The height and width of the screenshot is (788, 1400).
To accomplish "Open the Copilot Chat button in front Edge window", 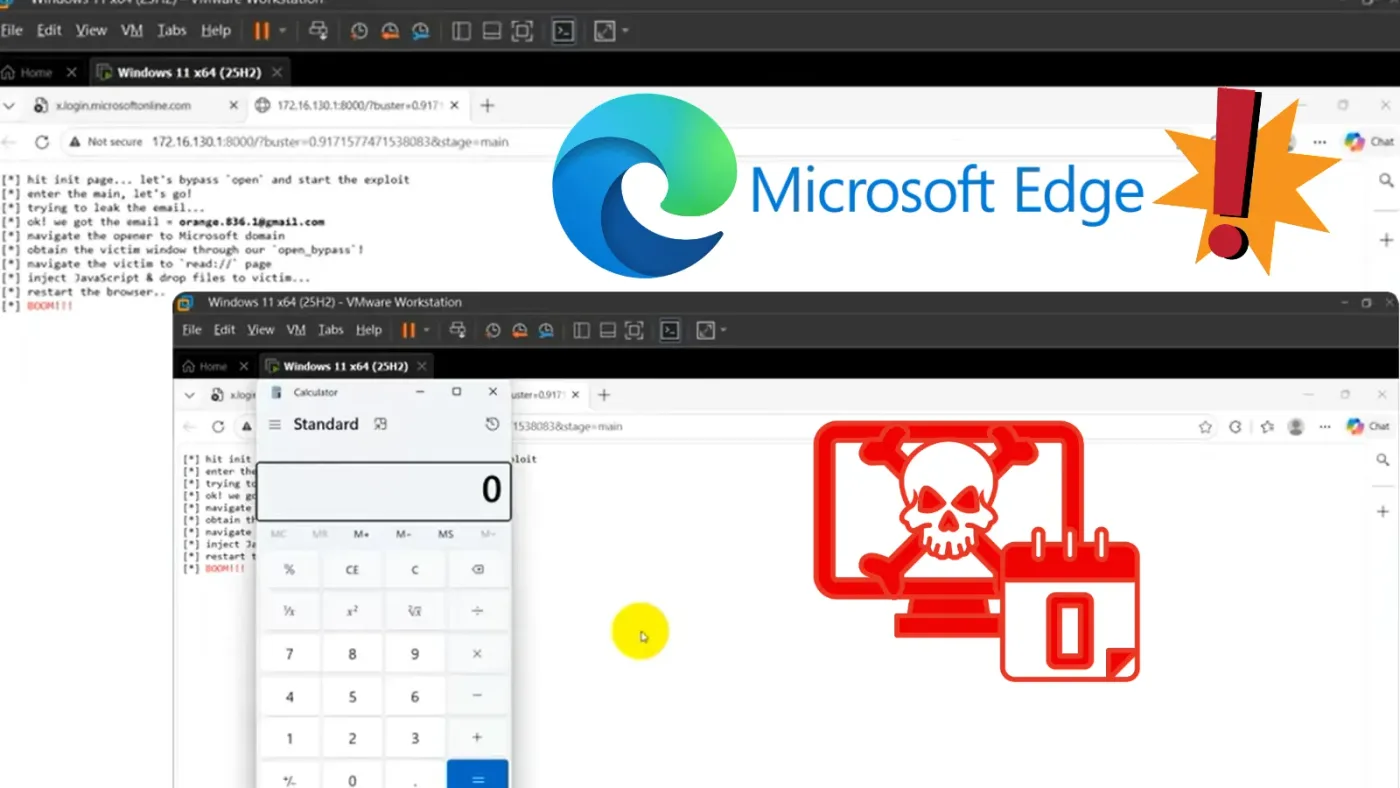I will click(x=1368, y=426).
